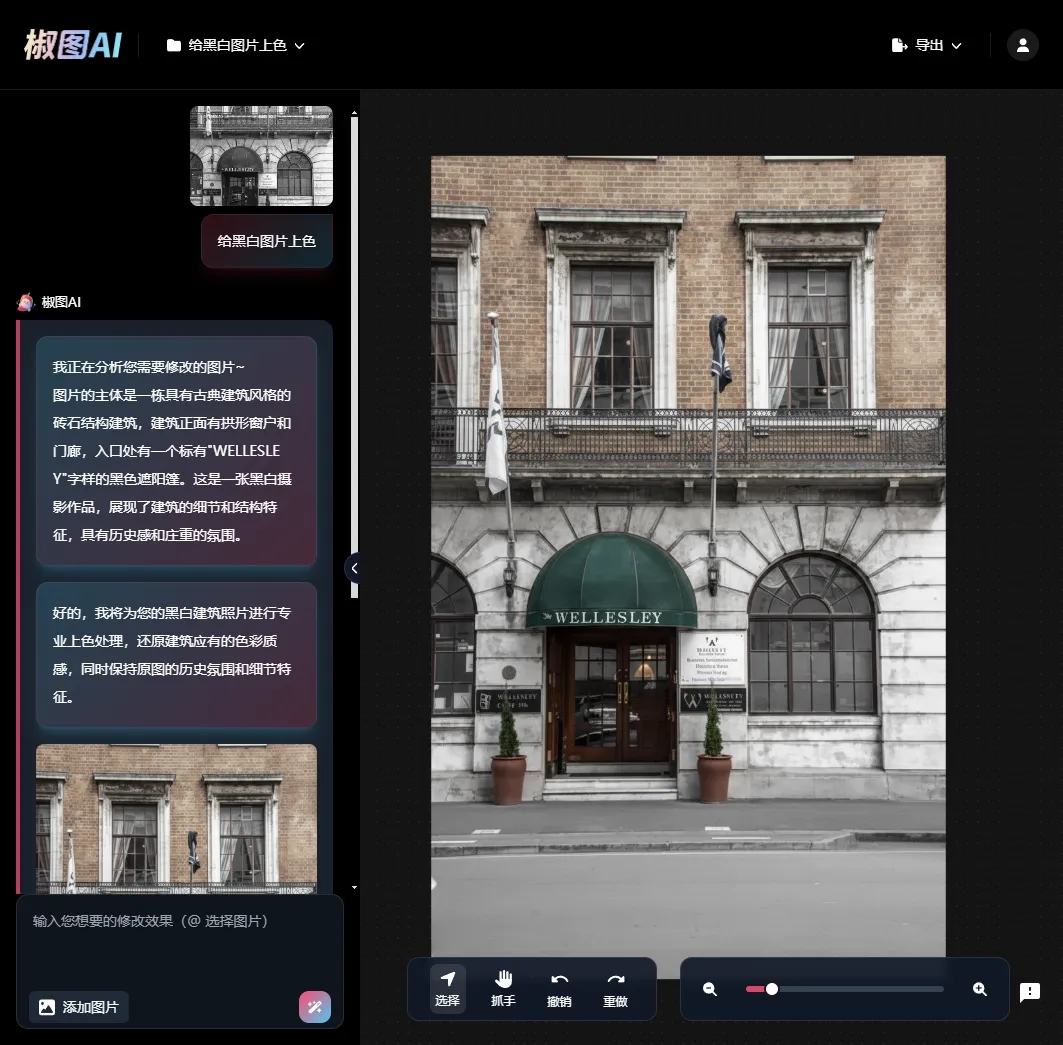Send the prompt with the magic wand button
Image resolution: width=1063 pixels, height=1045 pixels.
click(315, 1007)
